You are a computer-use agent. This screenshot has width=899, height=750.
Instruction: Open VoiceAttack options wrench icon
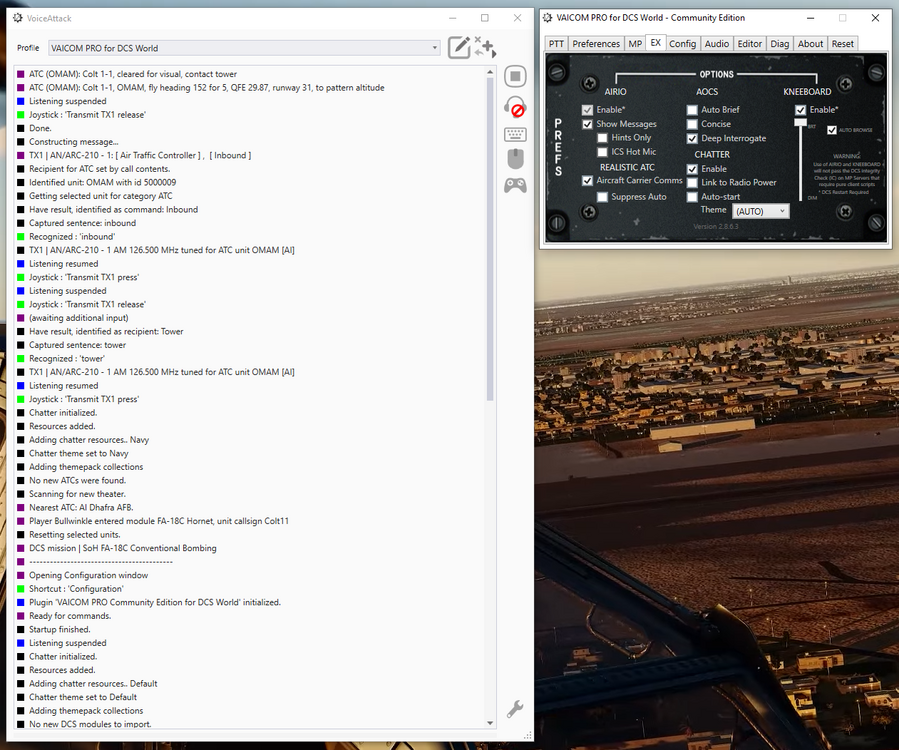tap(515, 709)
